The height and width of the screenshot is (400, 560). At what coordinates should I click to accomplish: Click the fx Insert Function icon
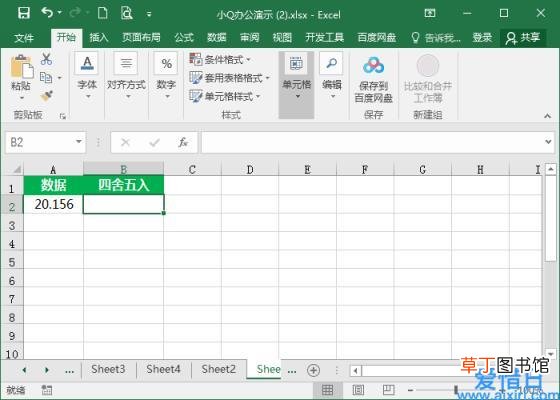click(x=183, y=142)
